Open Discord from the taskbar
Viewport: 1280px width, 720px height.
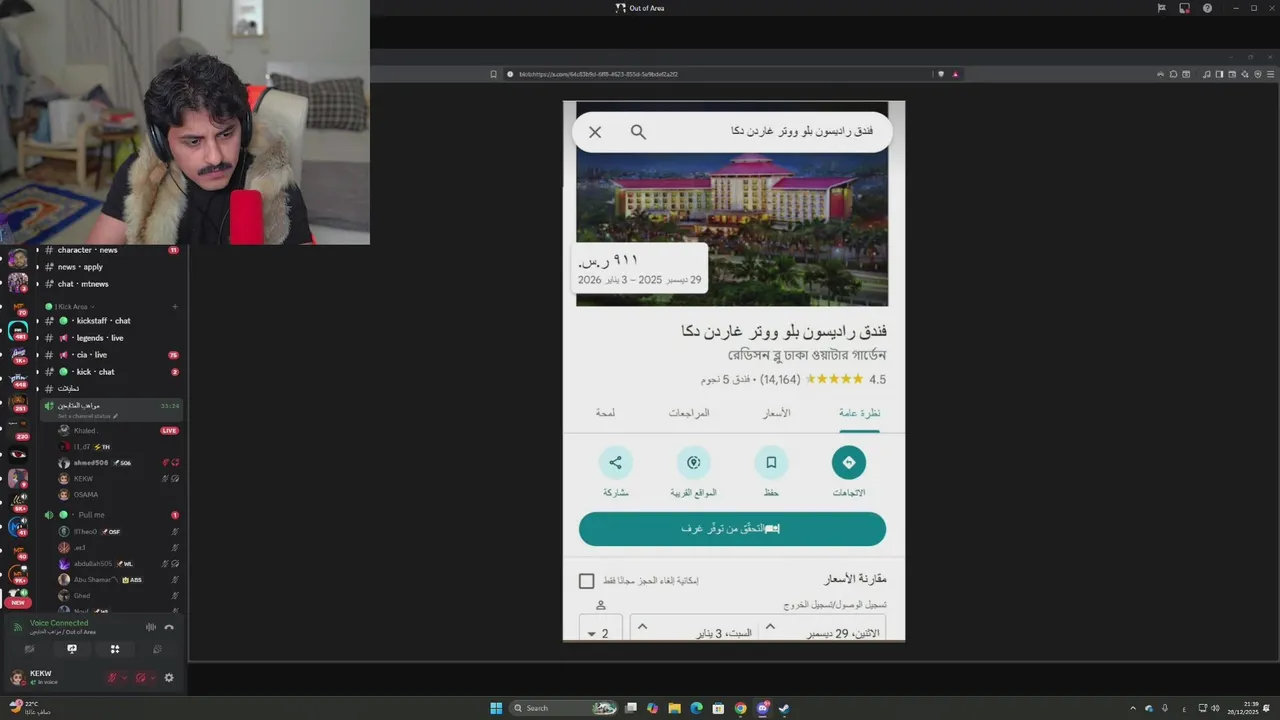(763, 708)
